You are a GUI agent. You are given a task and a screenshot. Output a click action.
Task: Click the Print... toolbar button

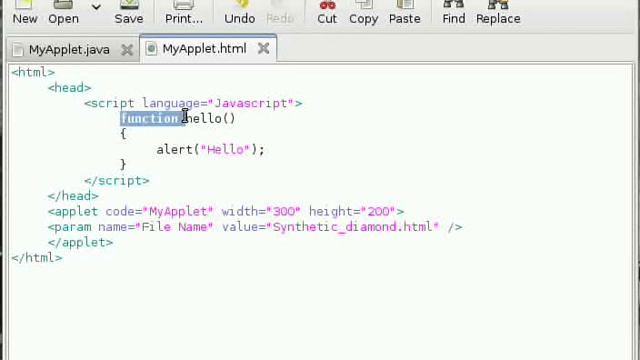coord(184,12)
